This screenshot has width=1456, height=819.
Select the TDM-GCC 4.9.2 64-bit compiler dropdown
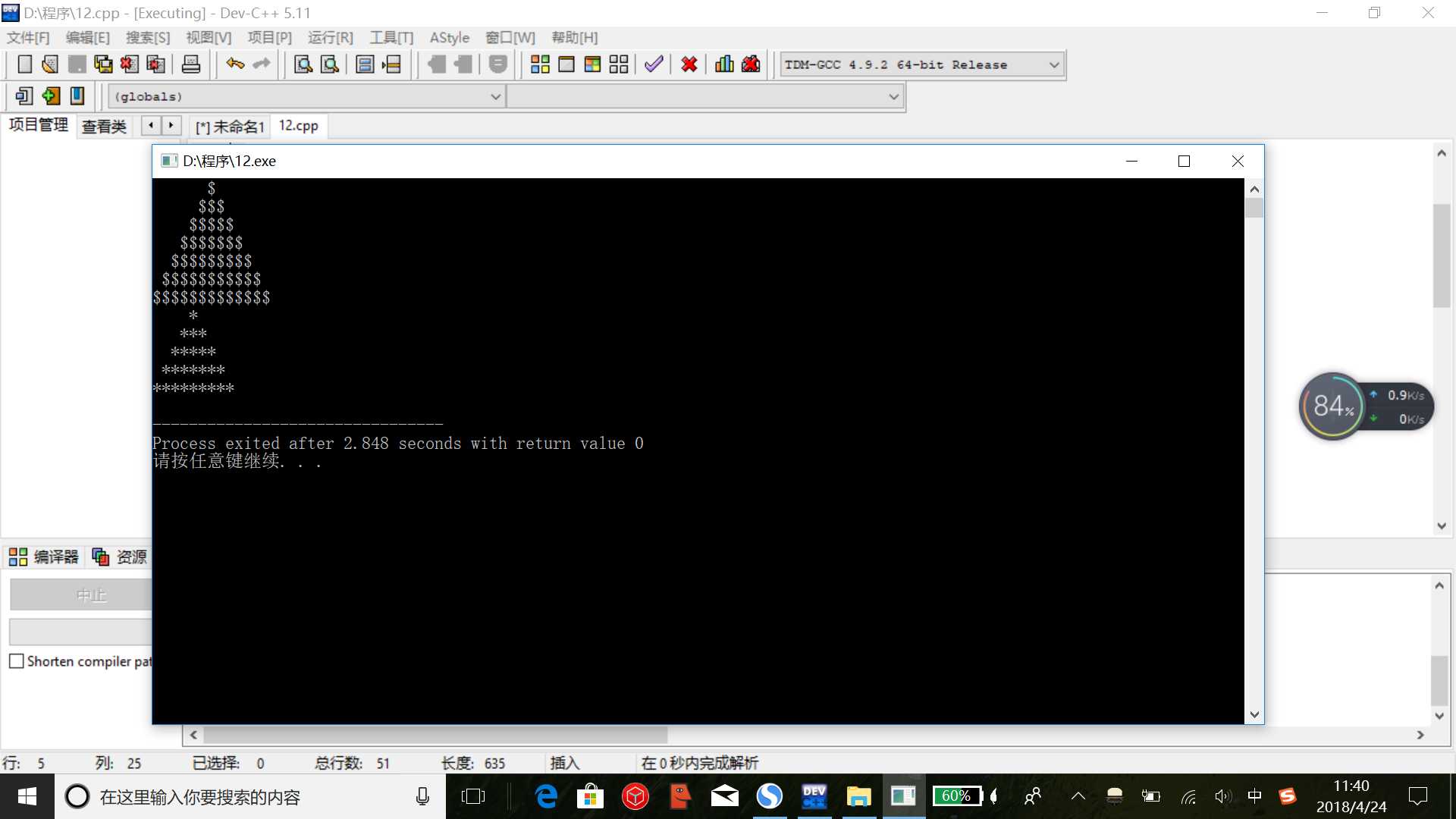click(x=920, y=64)
